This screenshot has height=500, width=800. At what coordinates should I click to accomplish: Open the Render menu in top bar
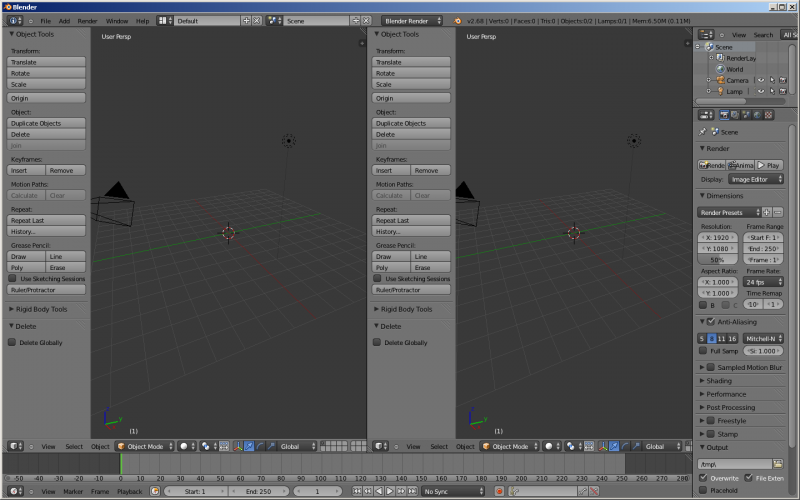[x=87, y=20]
